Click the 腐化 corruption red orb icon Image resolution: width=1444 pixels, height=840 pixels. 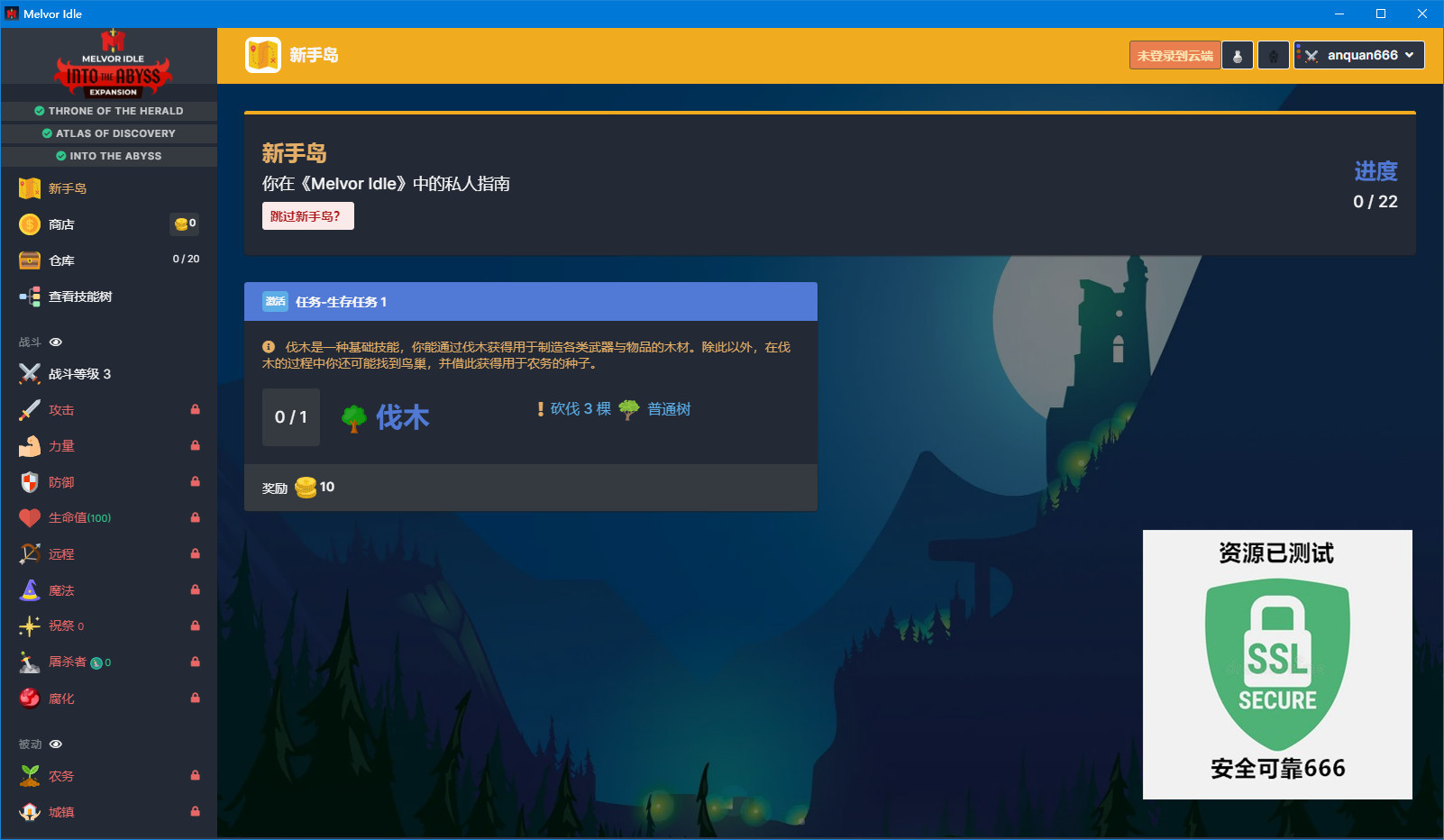[x=30, y=698]
